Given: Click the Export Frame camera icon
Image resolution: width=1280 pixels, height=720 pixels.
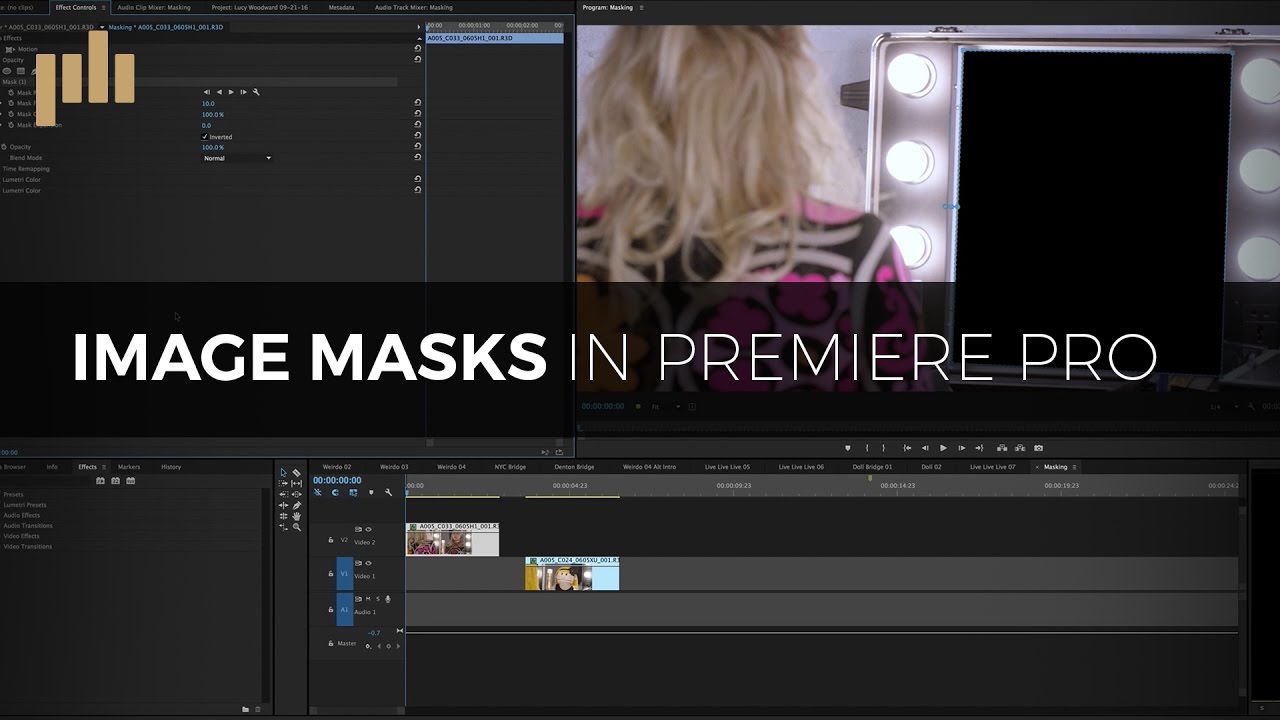Looking at the screenshot, I should (1038, 448).
